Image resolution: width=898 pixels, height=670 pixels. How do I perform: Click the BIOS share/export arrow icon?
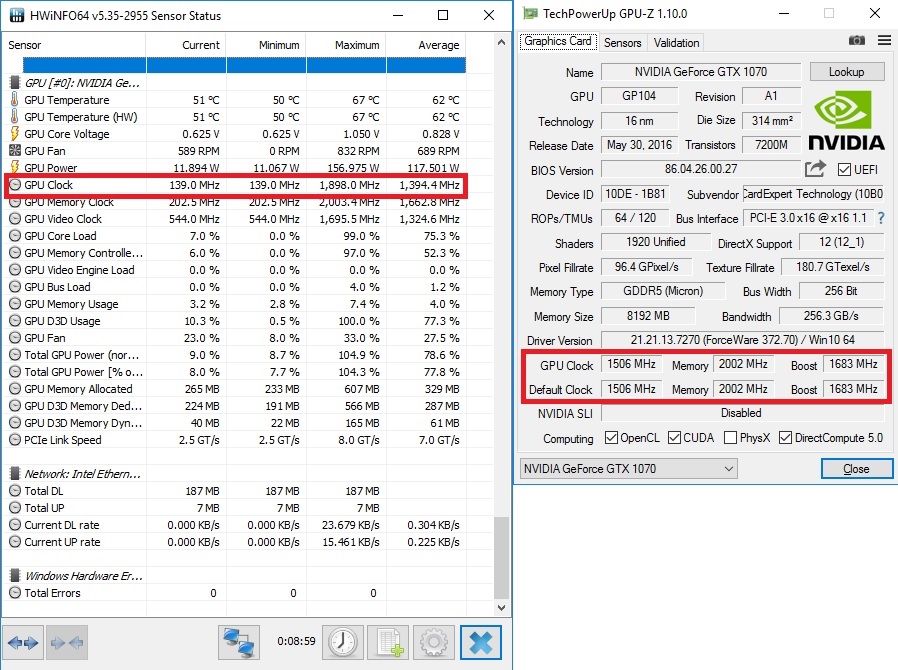815,168
